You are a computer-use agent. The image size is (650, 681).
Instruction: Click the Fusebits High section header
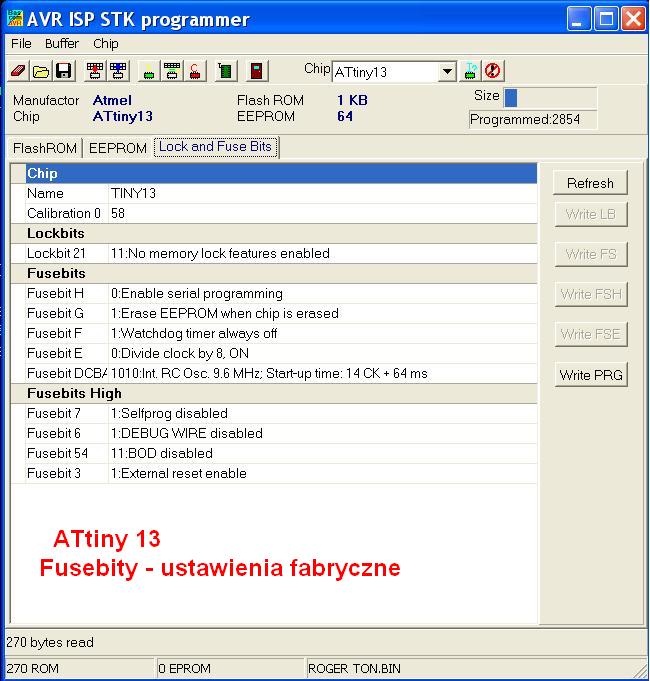[x=274, y=393]
